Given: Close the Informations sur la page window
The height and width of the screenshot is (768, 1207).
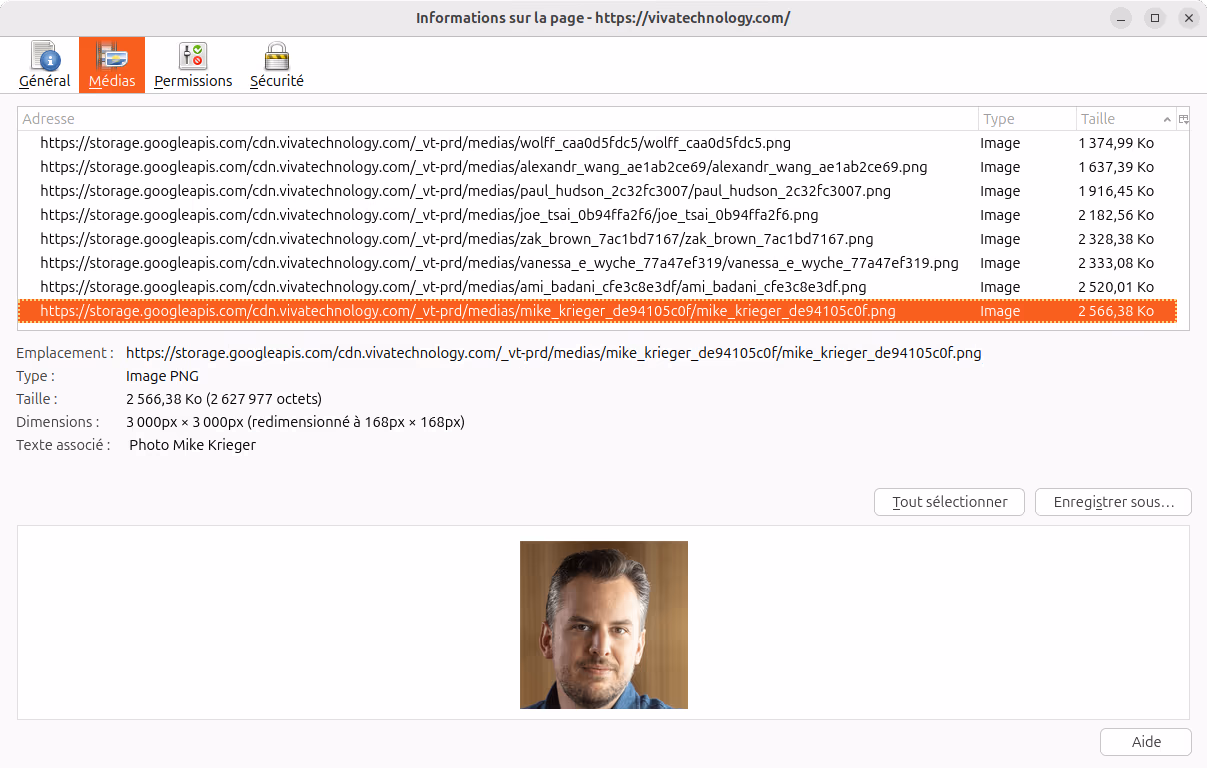Looking at the screenshot, I should click(1188, 18).
